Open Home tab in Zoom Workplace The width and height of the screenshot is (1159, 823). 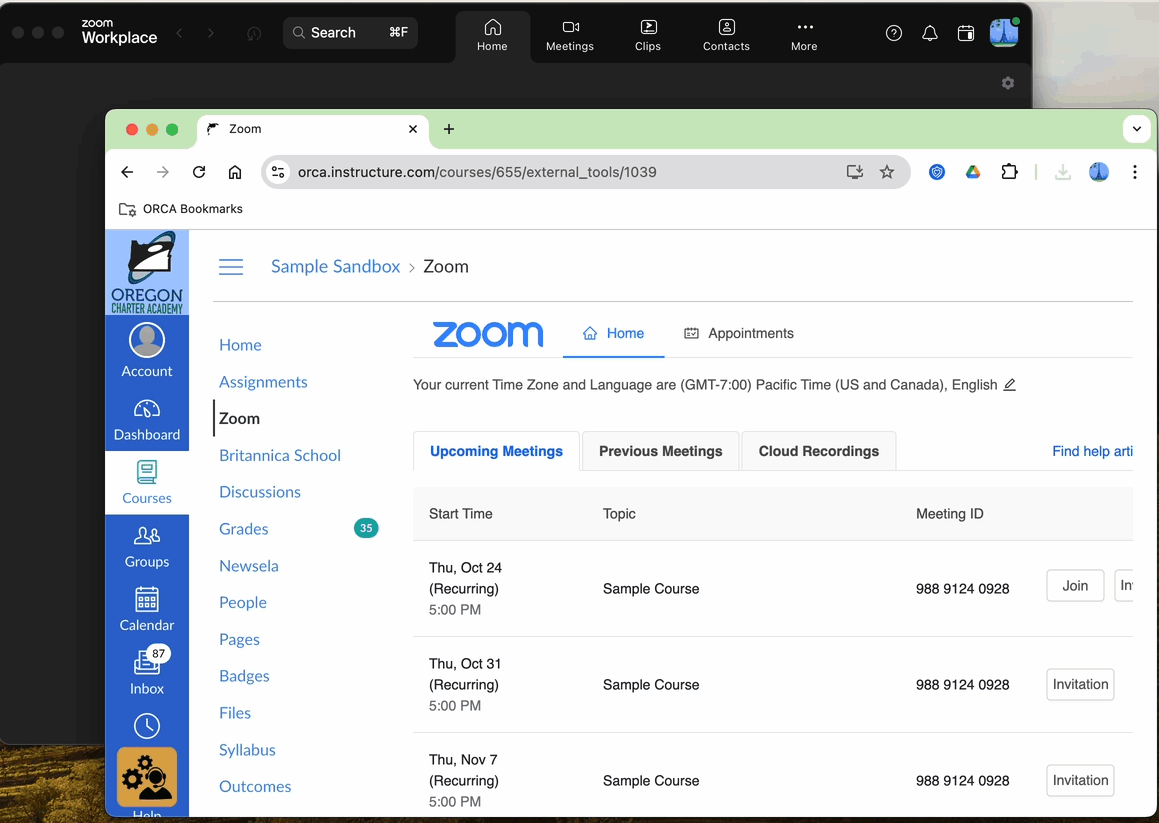[x=492, y=35]
